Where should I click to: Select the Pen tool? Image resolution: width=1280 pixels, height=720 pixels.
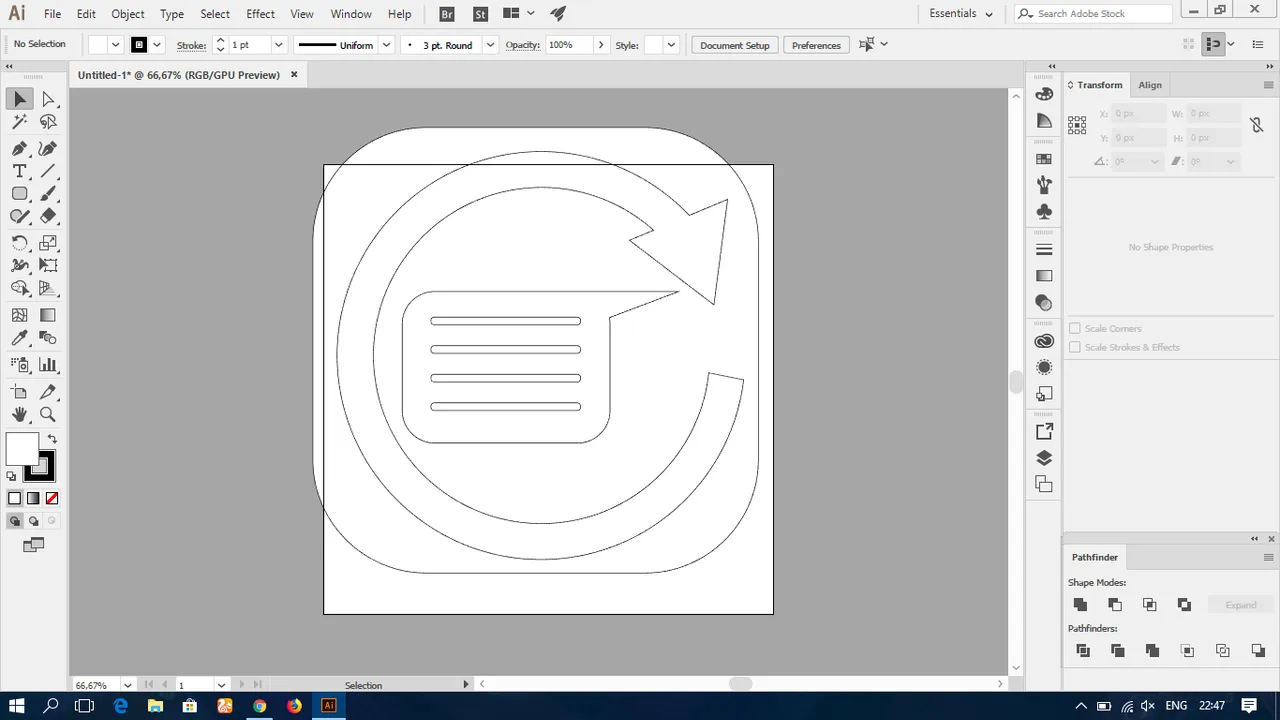pos(20,148)
